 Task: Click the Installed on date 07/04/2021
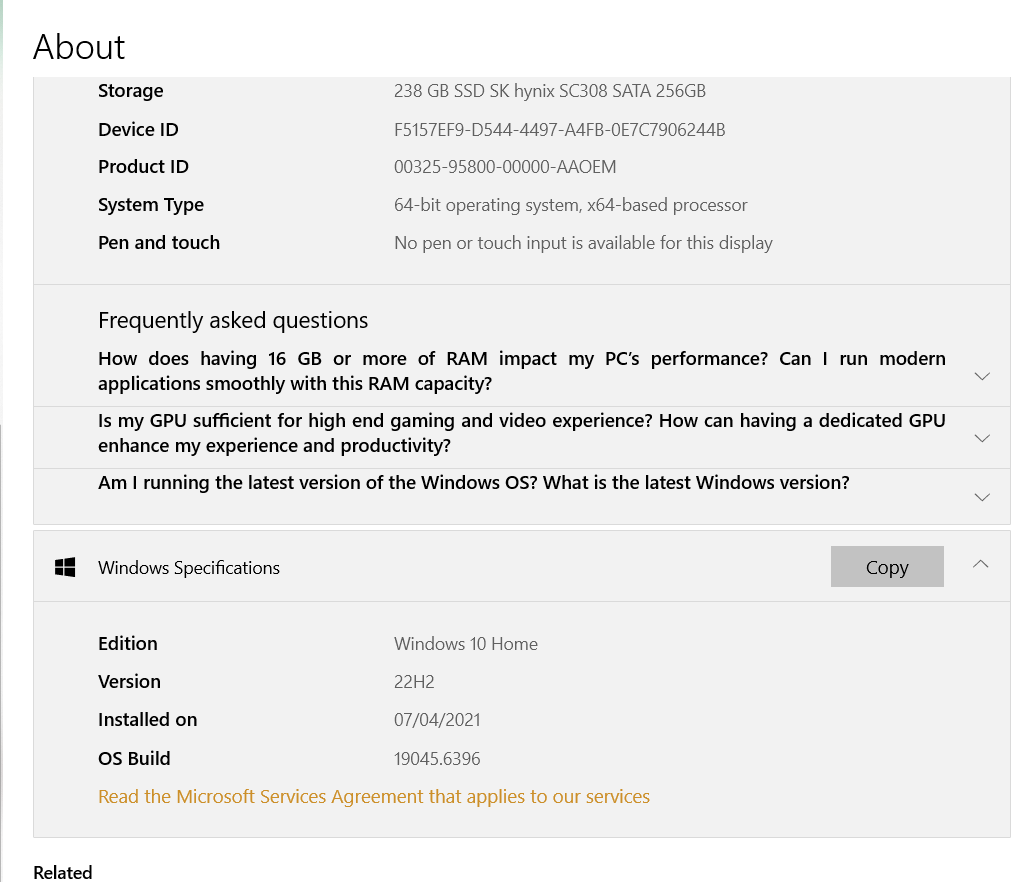click(x=436, y=719)
